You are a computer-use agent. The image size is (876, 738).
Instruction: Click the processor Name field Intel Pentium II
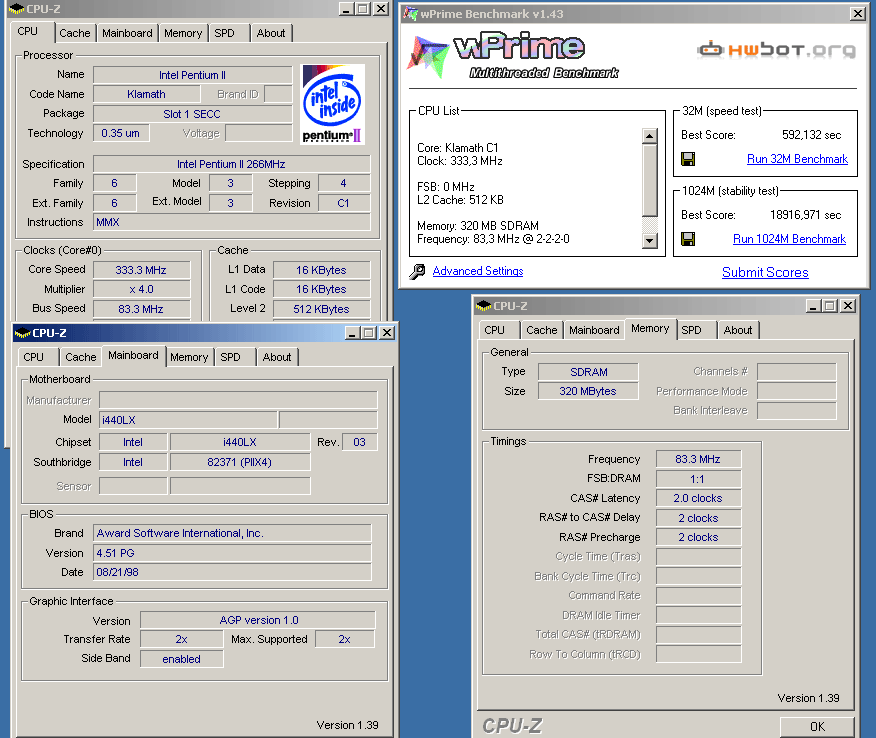tap(192, 75)
